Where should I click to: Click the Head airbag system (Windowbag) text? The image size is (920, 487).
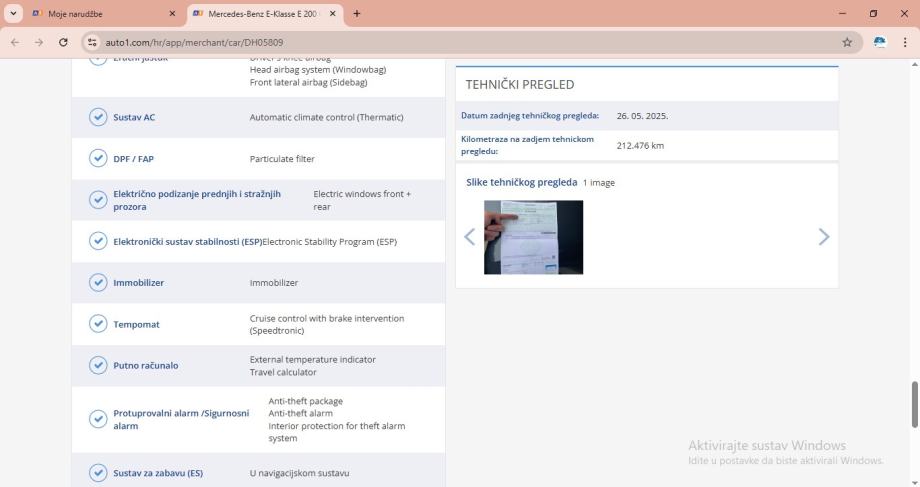[318, 70]
